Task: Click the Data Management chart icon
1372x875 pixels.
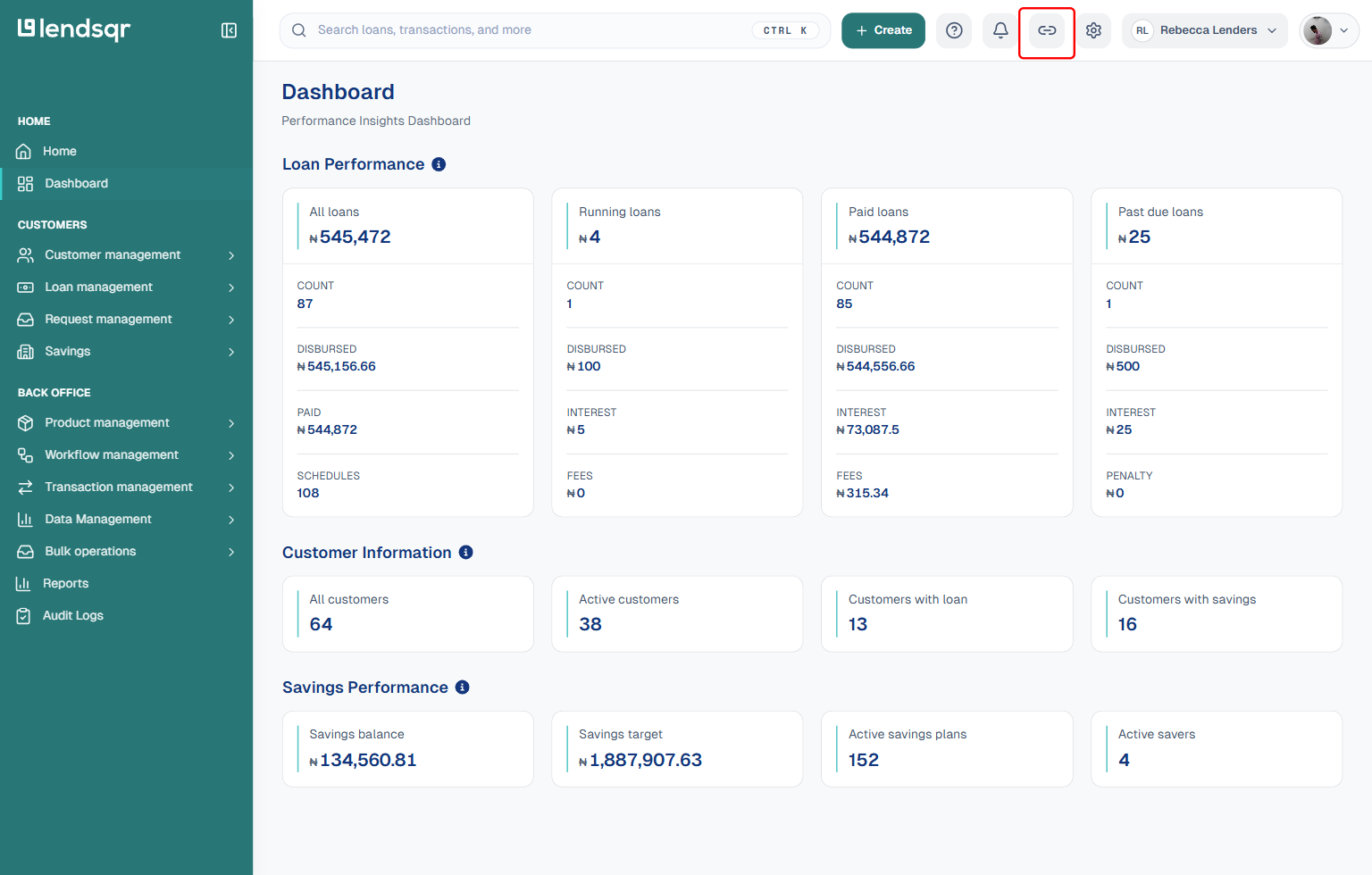Action: [x=25, y=520]
